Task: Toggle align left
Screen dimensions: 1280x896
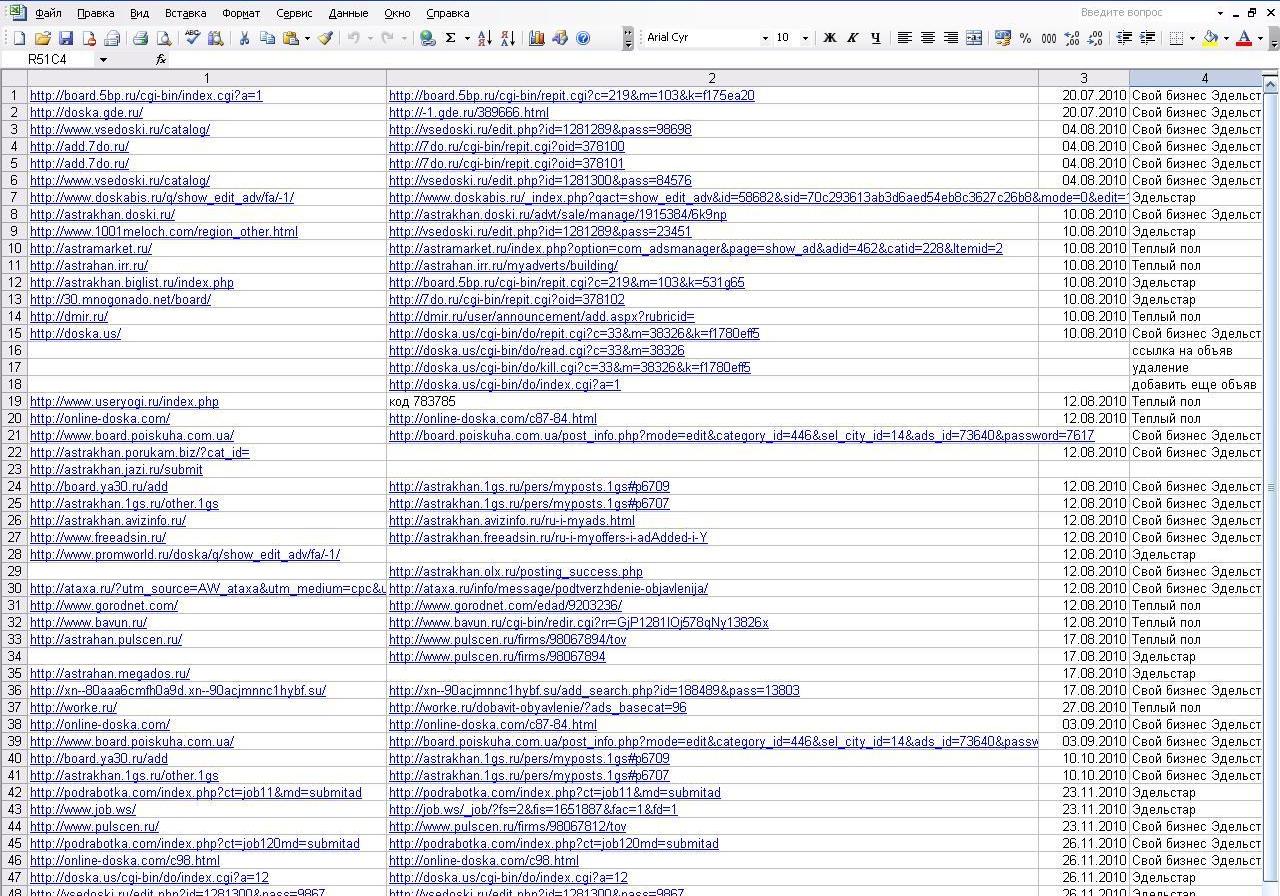Action: 904,38
